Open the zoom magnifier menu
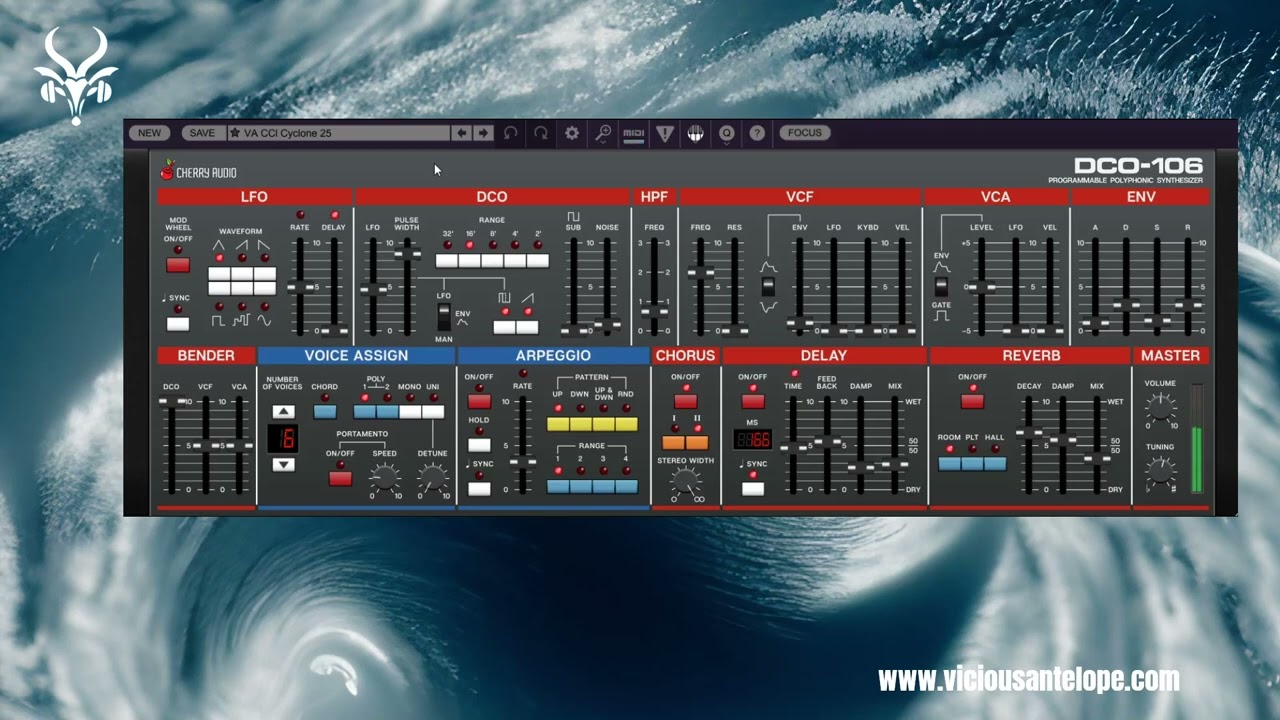This screenshot has width=1280, height=720. [x=603, y=133]
